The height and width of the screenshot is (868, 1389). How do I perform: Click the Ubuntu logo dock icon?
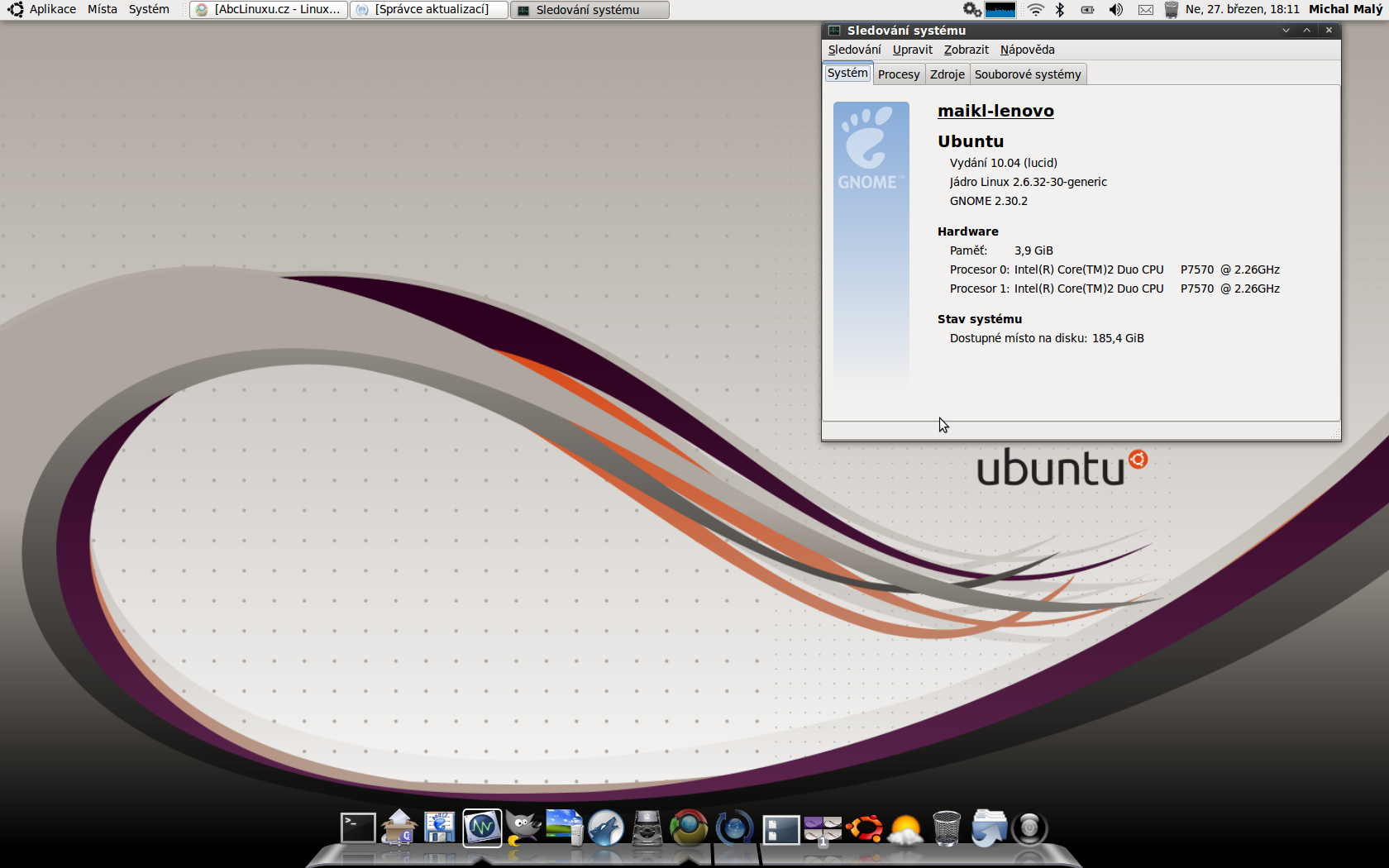pyautogui.click(x=864, y=827)
